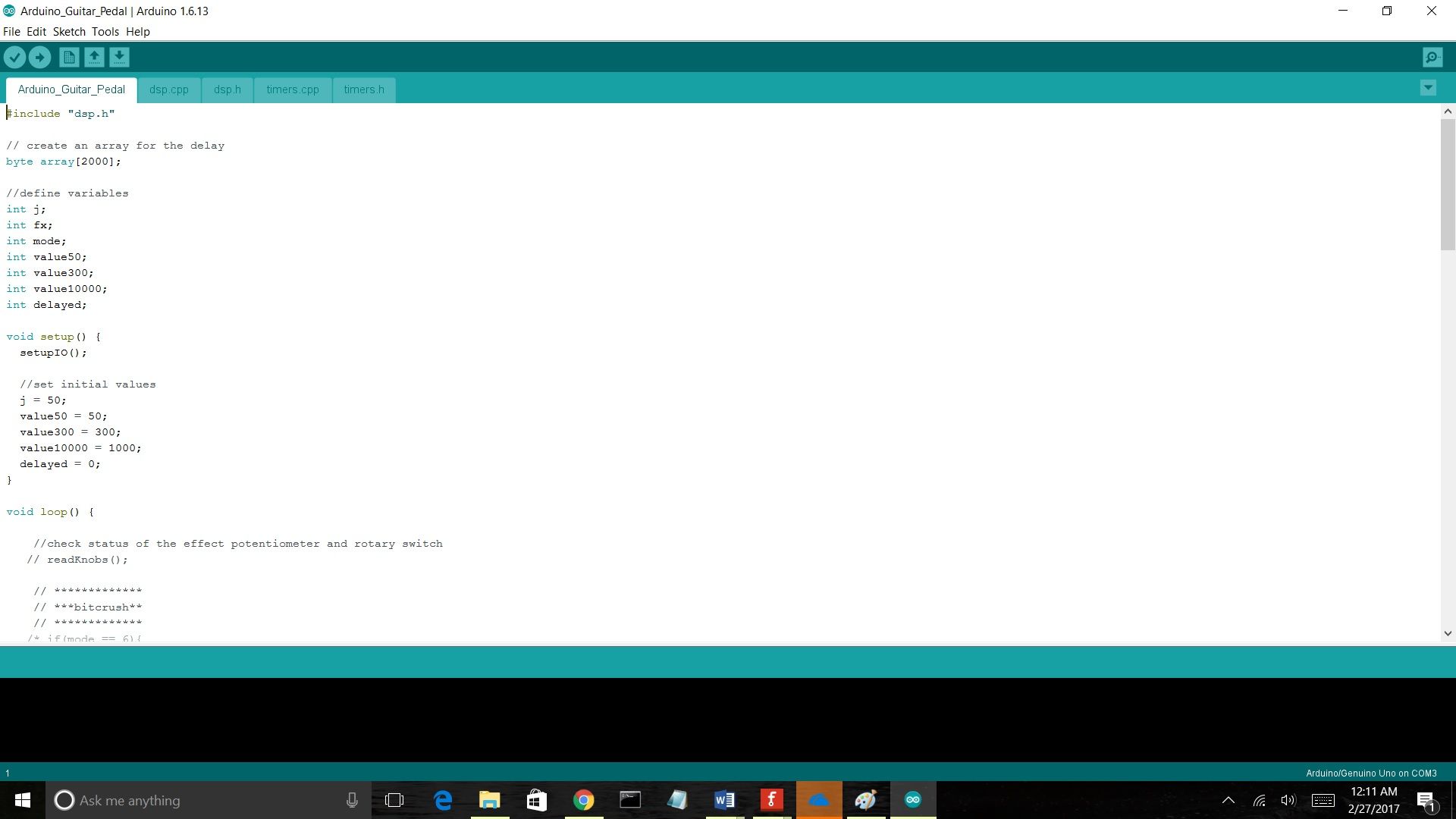Click the editor scrollbar down arrow

(x=1448, y=633)
